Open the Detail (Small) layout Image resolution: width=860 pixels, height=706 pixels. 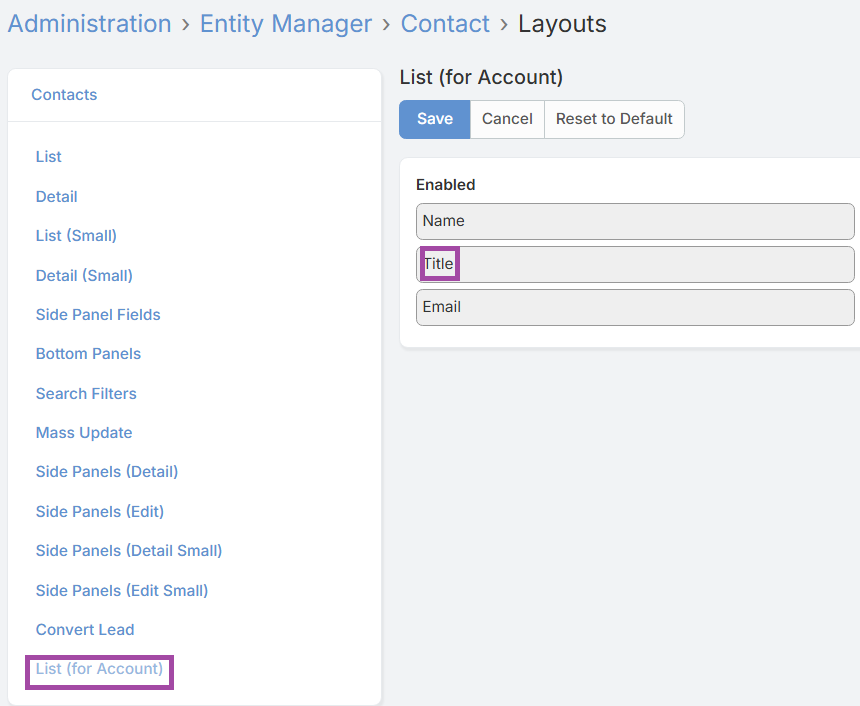point(84,275)
